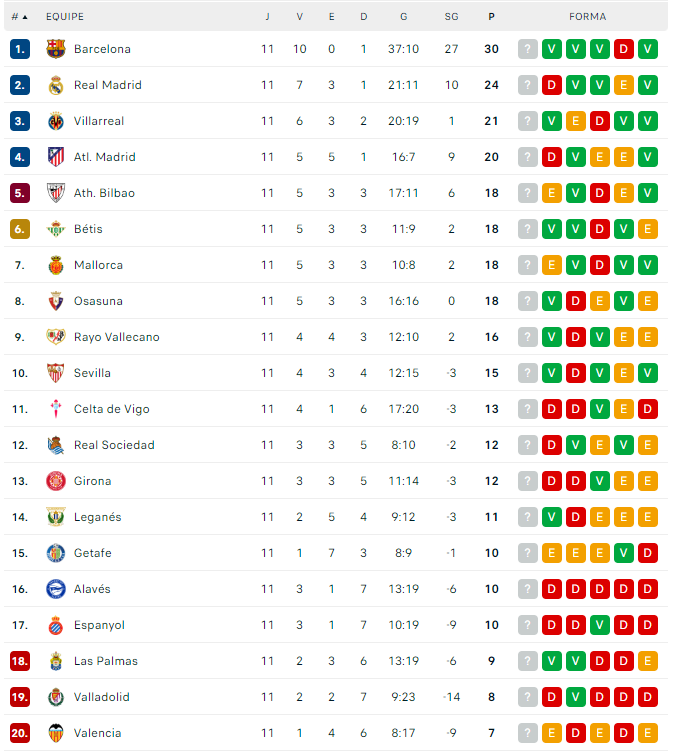Open the Girona team link
This screenshot has height=756, width=675.
93,481
